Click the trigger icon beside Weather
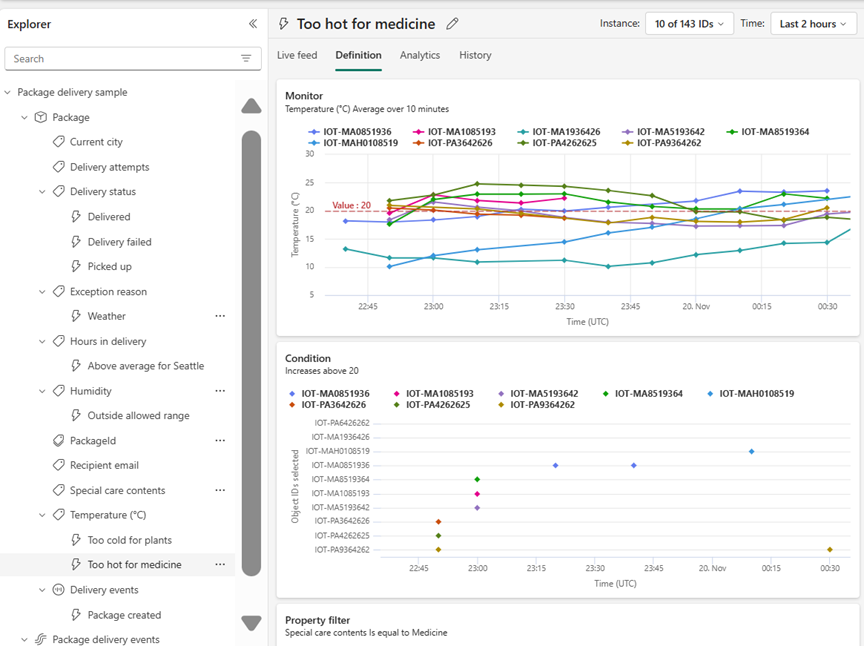 pos(76,316)
